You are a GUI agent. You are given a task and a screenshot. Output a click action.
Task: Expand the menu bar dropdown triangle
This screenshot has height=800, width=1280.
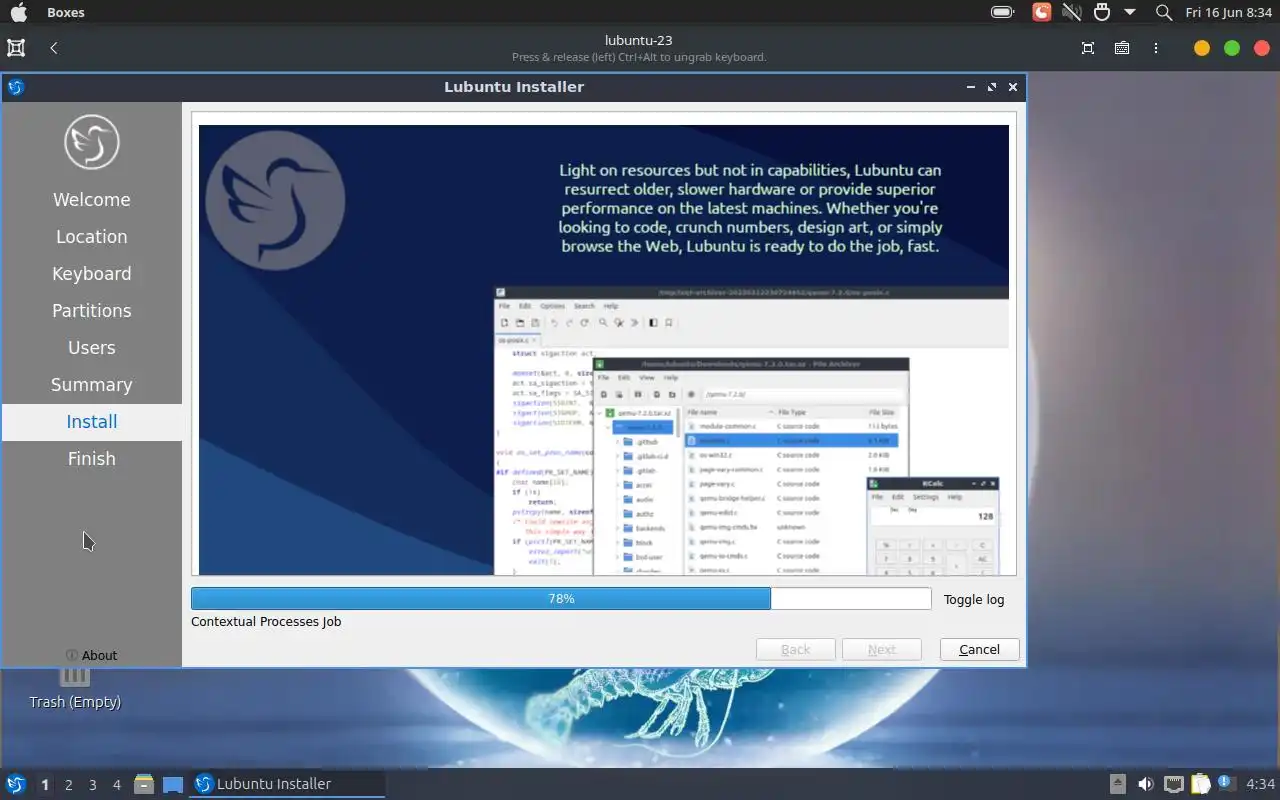1130,12
